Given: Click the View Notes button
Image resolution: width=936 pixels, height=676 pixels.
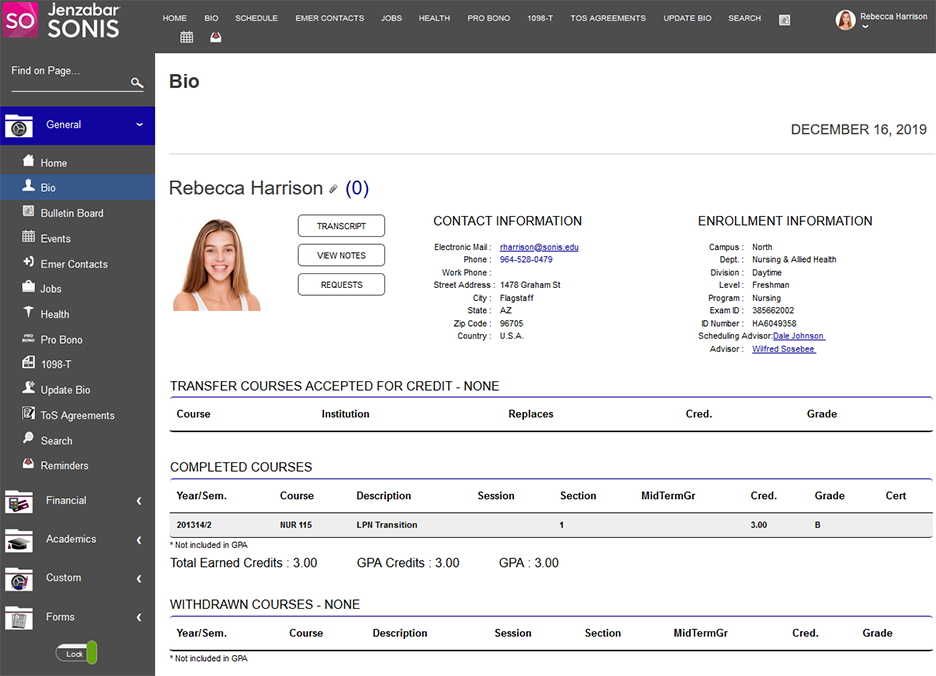Looking at the screenshot, I should [x=341, y=255].
